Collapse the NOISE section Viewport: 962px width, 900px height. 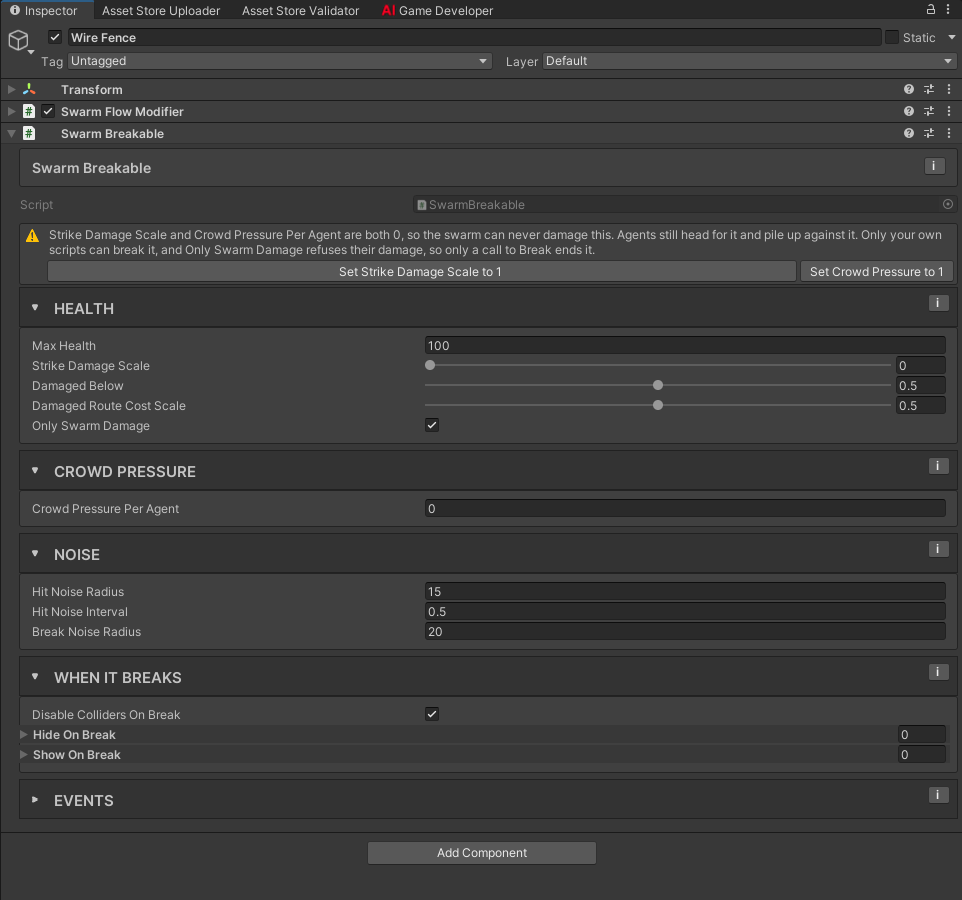pyautogui.click(x=35, y=554)
